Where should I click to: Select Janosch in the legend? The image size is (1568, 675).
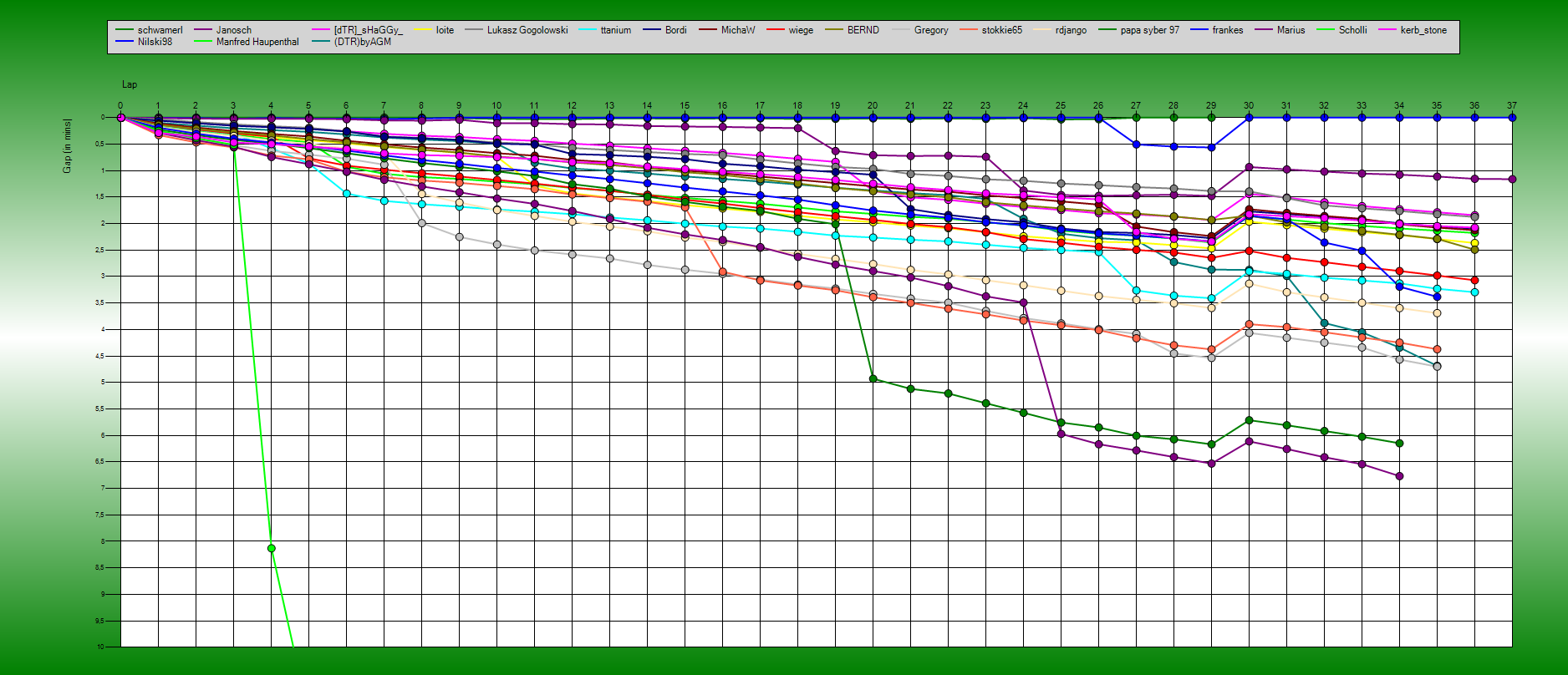click(x=222, y=30)
